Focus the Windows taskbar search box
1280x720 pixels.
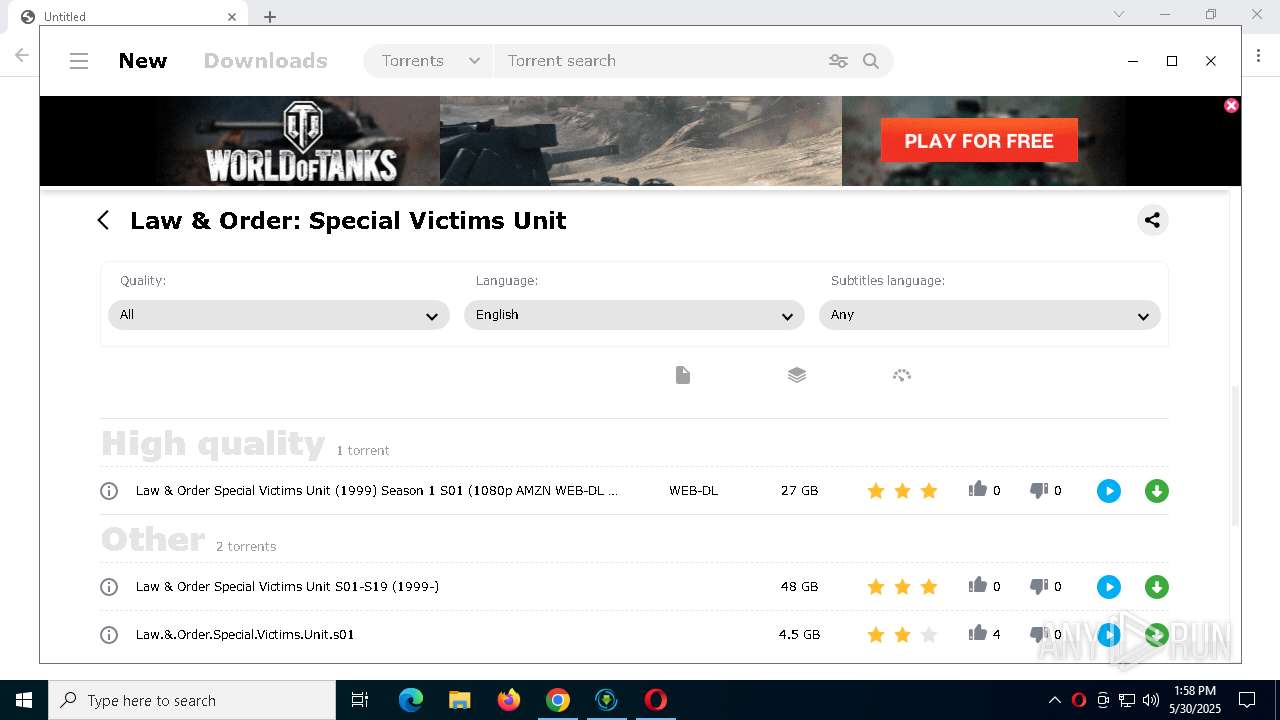(x=192, y=700)
